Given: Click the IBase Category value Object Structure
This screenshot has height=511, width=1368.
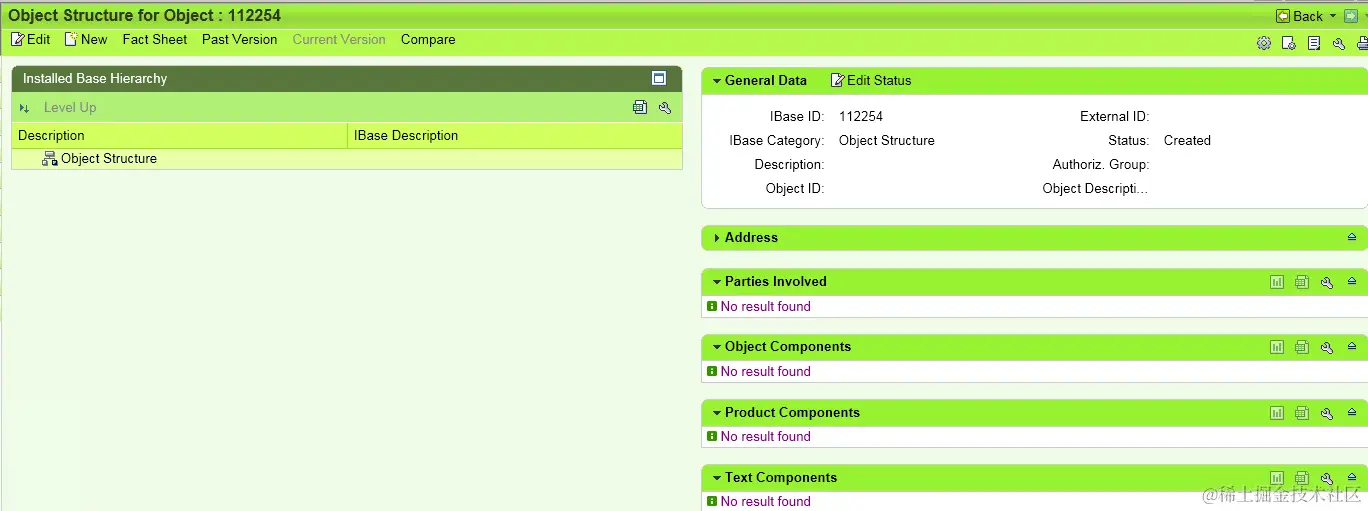Looking at the screenshot, I should click(x=887, y=140).
